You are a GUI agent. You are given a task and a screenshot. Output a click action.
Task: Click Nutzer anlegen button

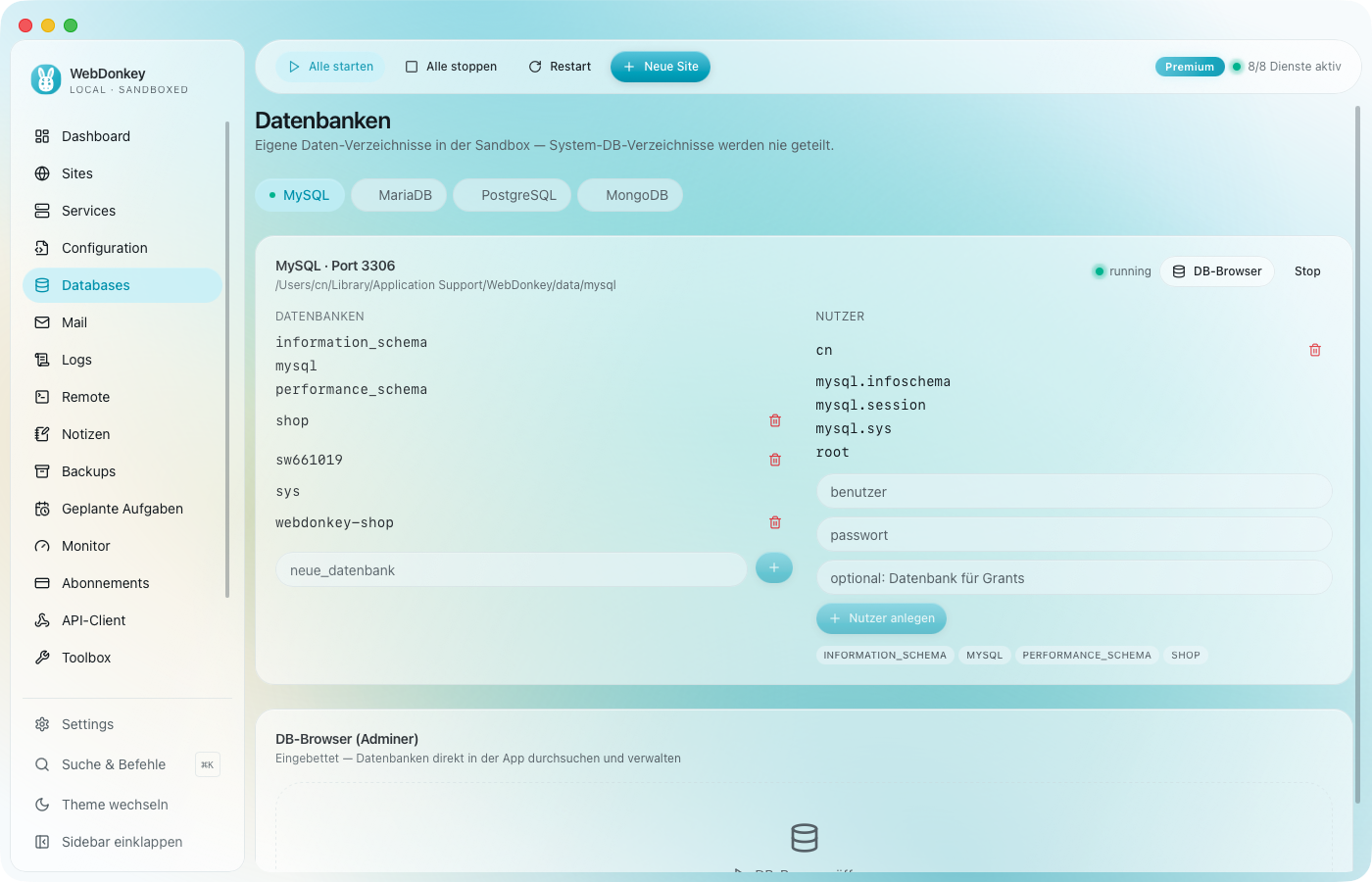[x=882, y=618]
